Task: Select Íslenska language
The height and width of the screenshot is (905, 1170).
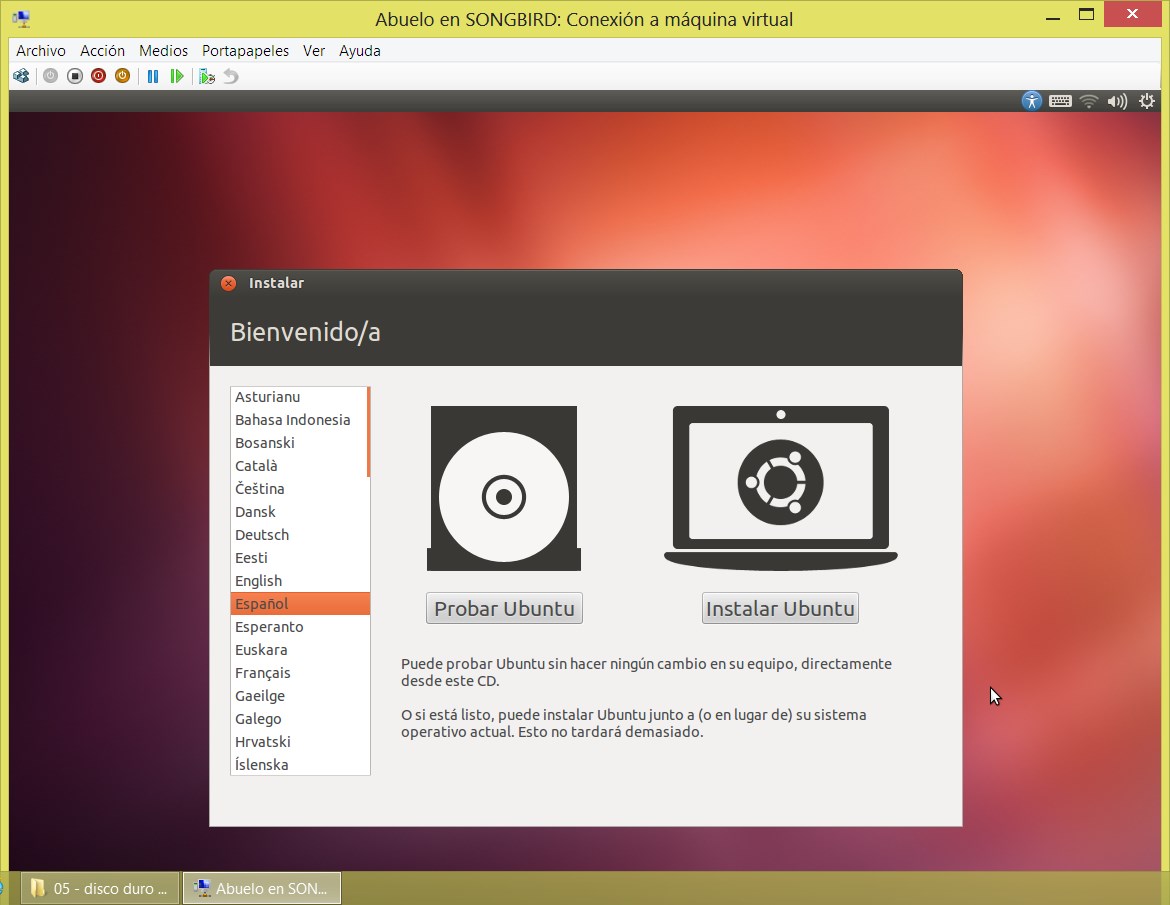Action: coord(299,765)
